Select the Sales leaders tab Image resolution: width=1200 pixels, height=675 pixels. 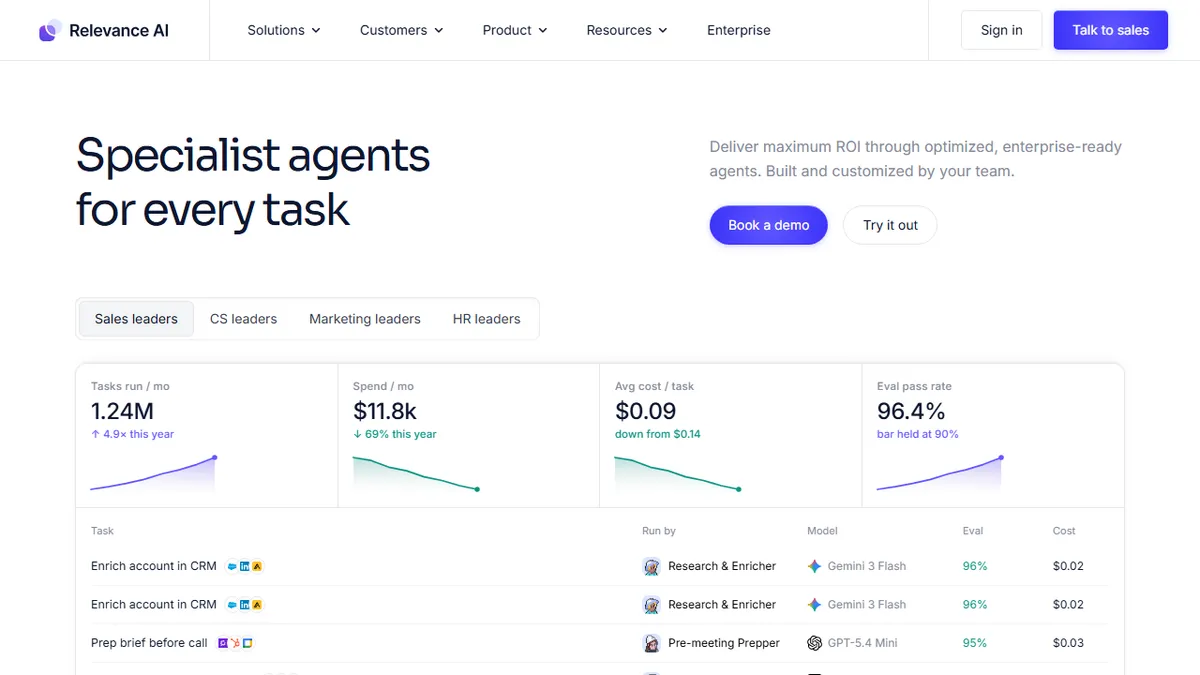136,319
